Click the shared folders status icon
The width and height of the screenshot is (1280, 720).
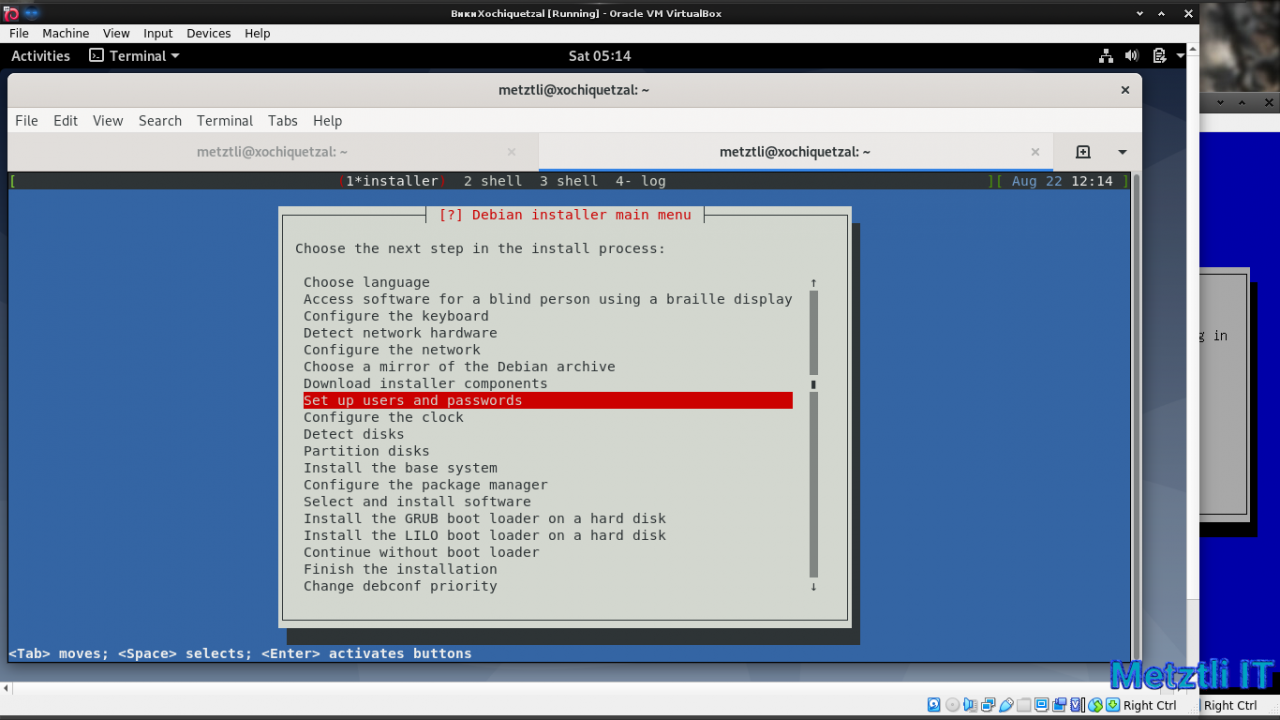click(1024, 705)
